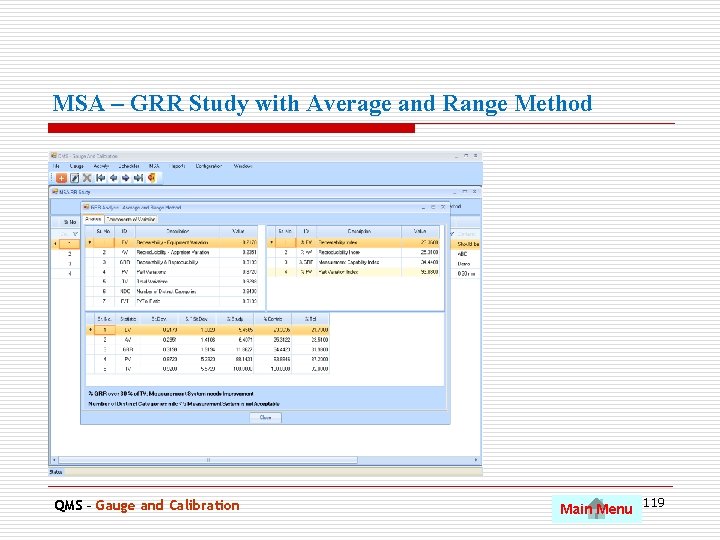The height and width of the screenshot is (540, 720).
Task: Select Repeatability - Equipment Variation row
Action: coord(171,242)
